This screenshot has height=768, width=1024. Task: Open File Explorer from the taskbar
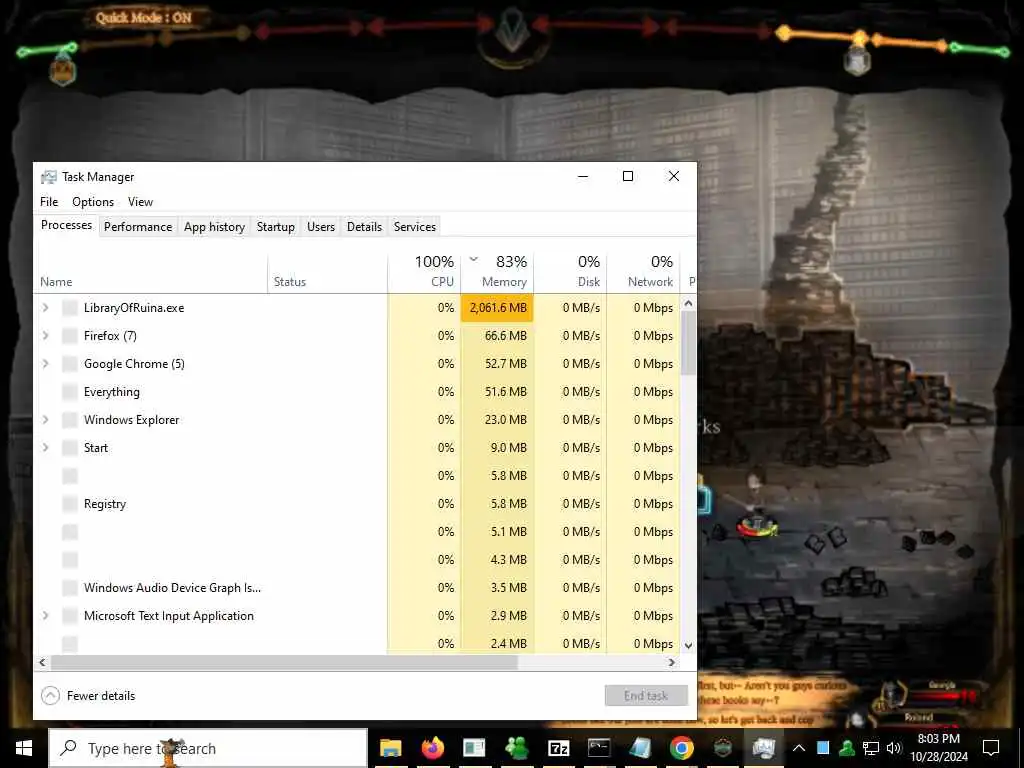coord(391,748)
